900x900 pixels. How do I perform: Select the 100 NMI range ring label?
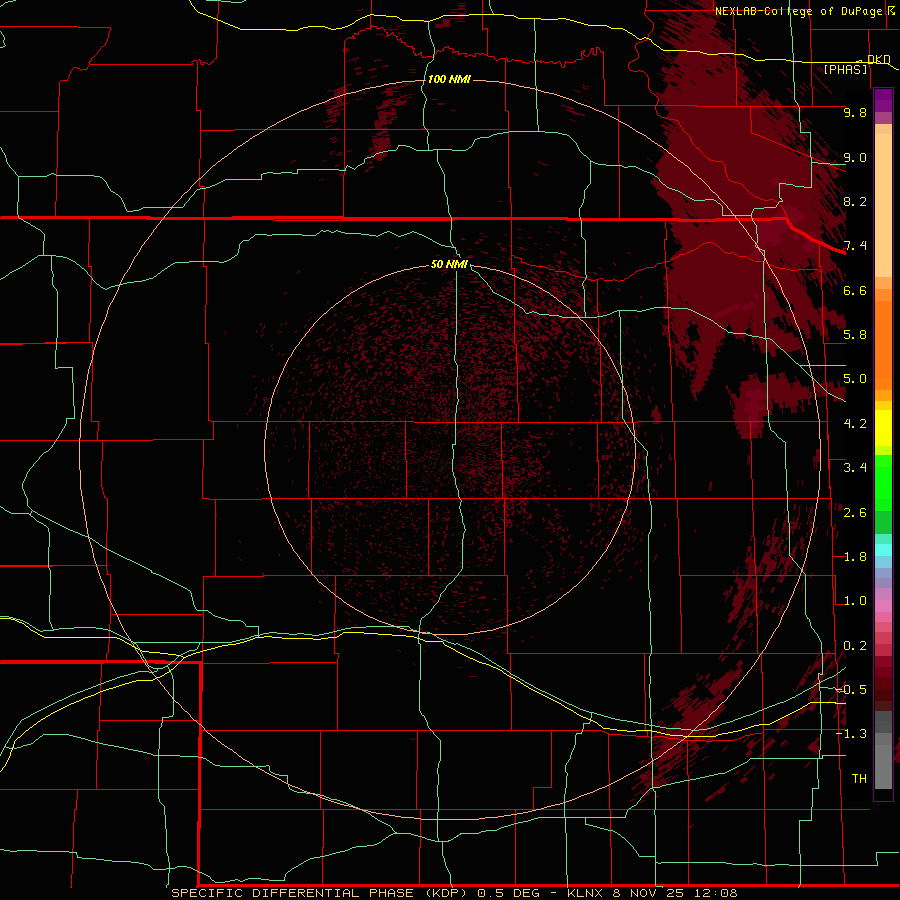pos(449,79)
